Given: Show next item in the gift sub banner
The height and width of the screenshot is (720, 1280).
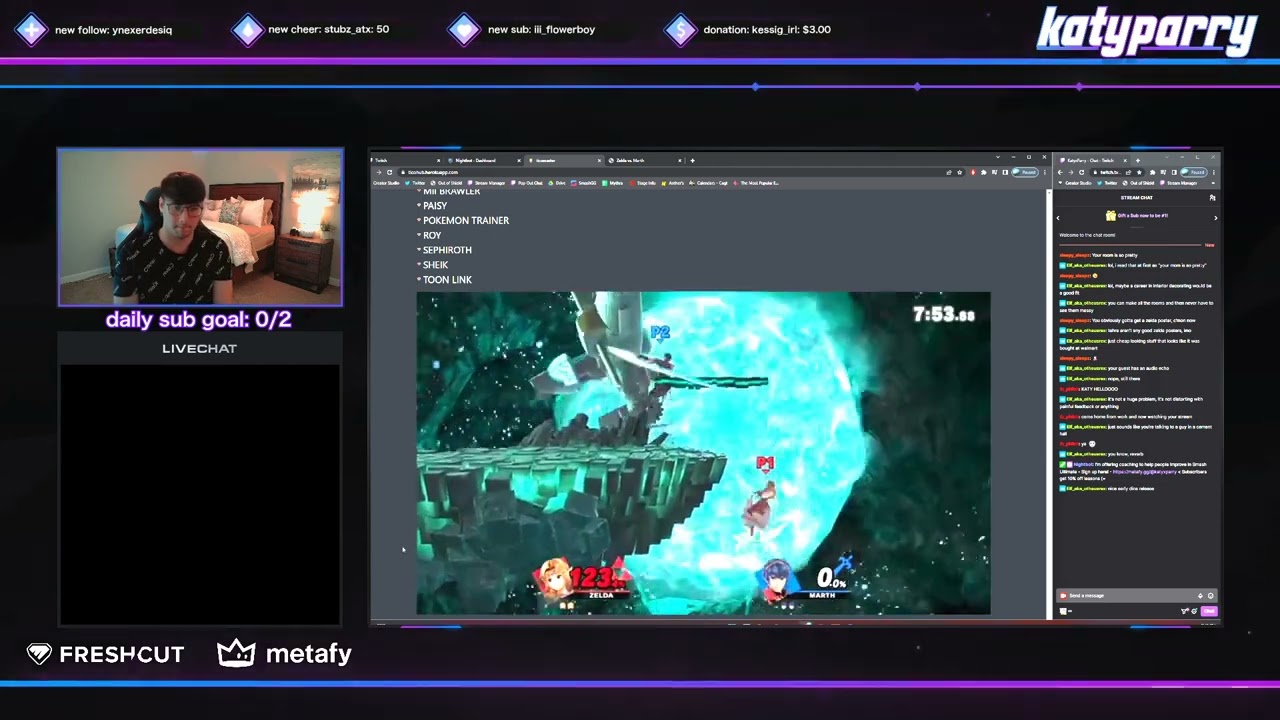Looking at the screenshot, I should pos(1215,216).
